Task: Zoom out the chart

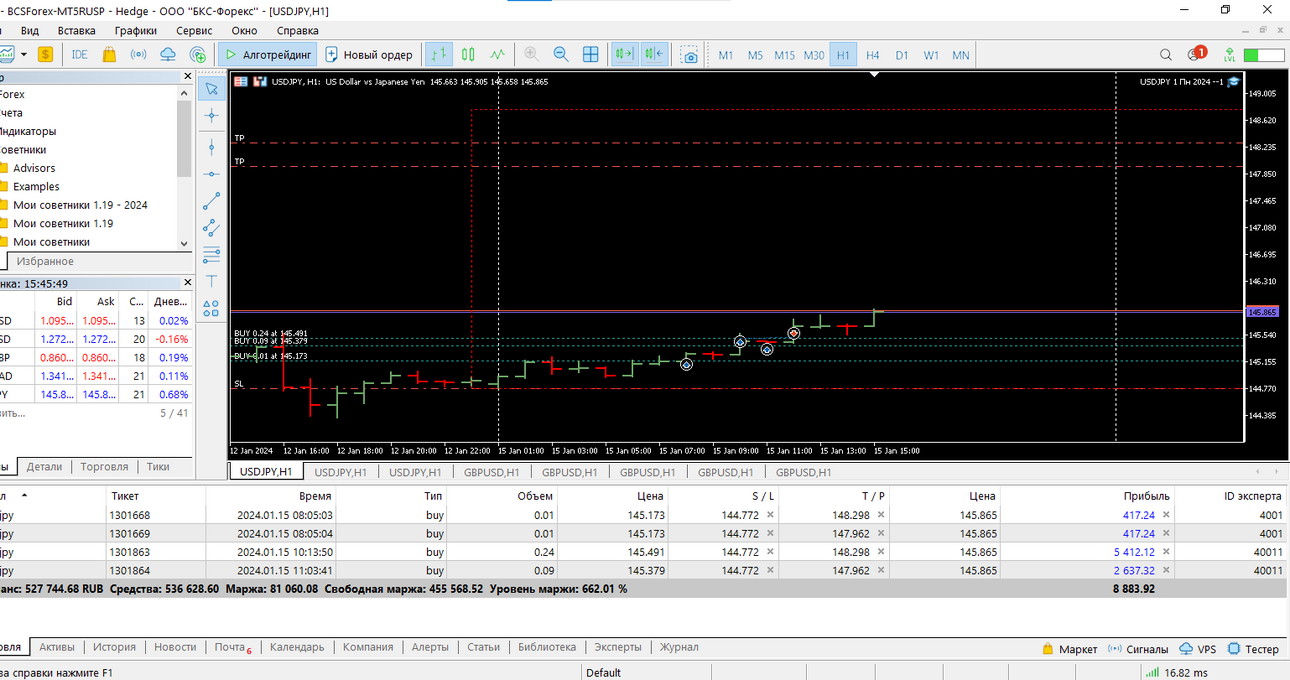Action: point(561,54)
